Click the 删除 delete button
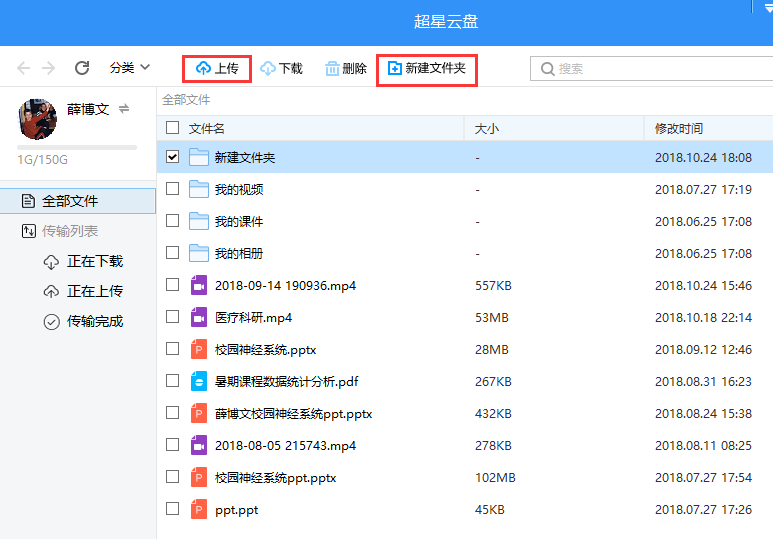The image size is (773, 539). 346,69
